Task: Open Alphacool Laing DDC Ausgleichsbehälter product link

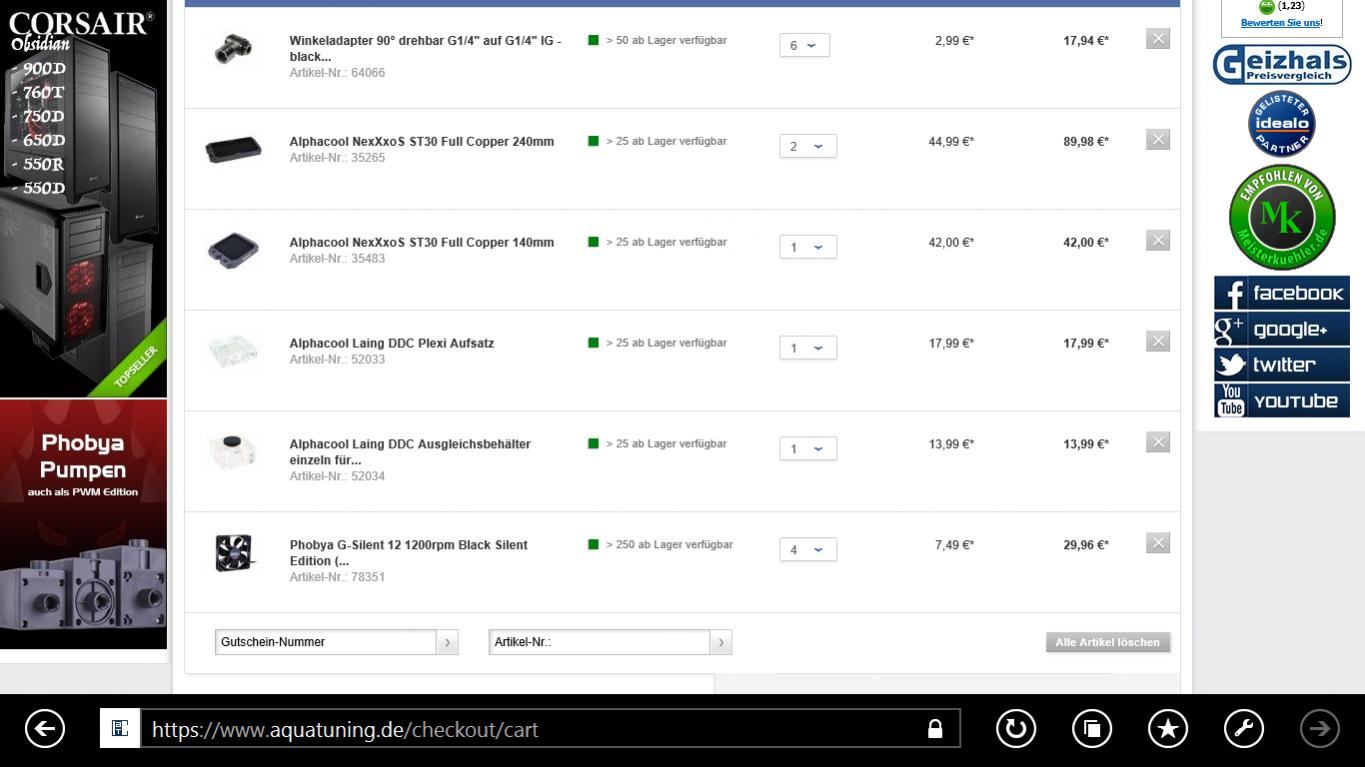Action: (x=410, y=452)
